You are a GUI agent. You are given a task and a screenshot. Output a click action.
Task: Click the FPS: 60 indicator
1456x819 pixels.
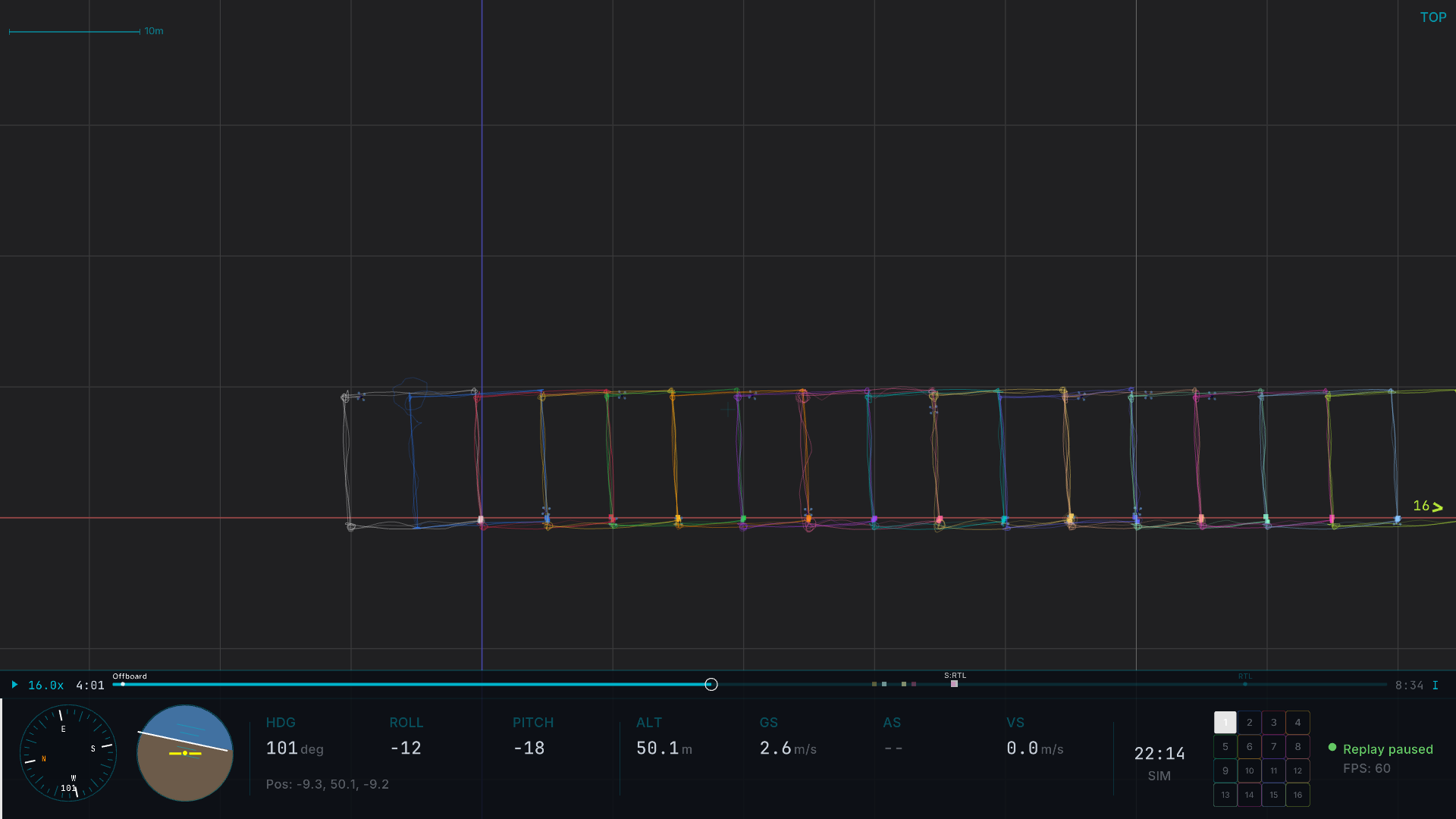click(x=1367, y=768)
